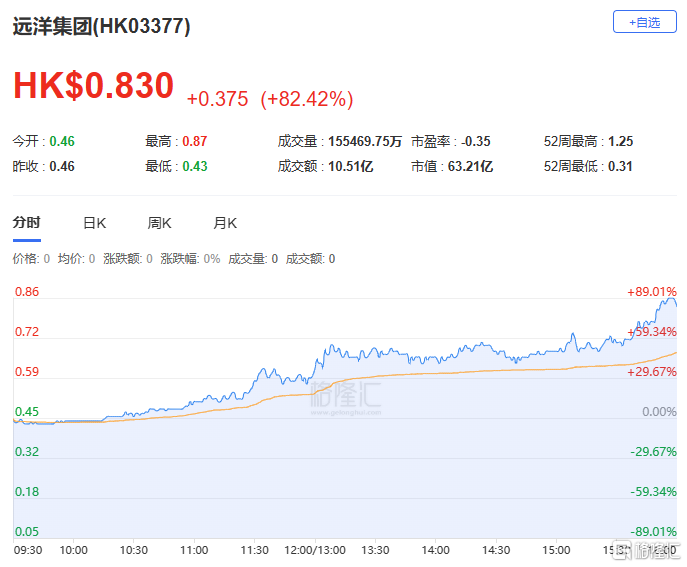
Task: Select the stock title 远洋集团(HK03377)
Action: click(x=101, y=26)
